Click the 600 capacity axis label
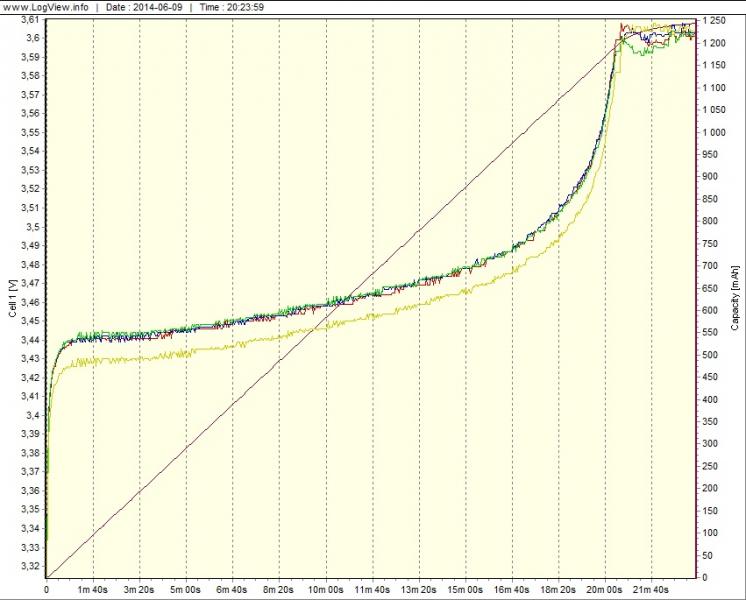The width and height of the screenshot is (746, 600). [x=711, y=310]
